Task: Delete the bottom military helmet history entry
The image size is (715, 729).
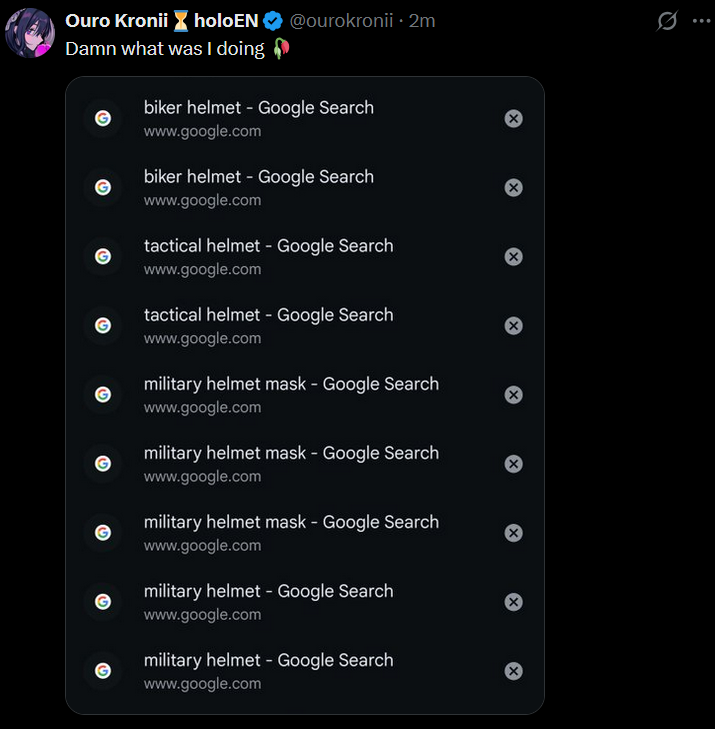Action: click(x=513, y=671)
